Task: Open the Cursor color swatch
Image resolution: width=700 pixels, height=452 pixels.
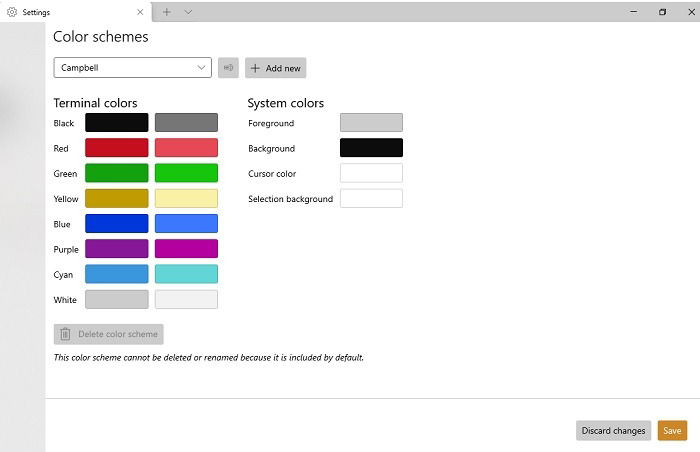Action: point(371,173)
